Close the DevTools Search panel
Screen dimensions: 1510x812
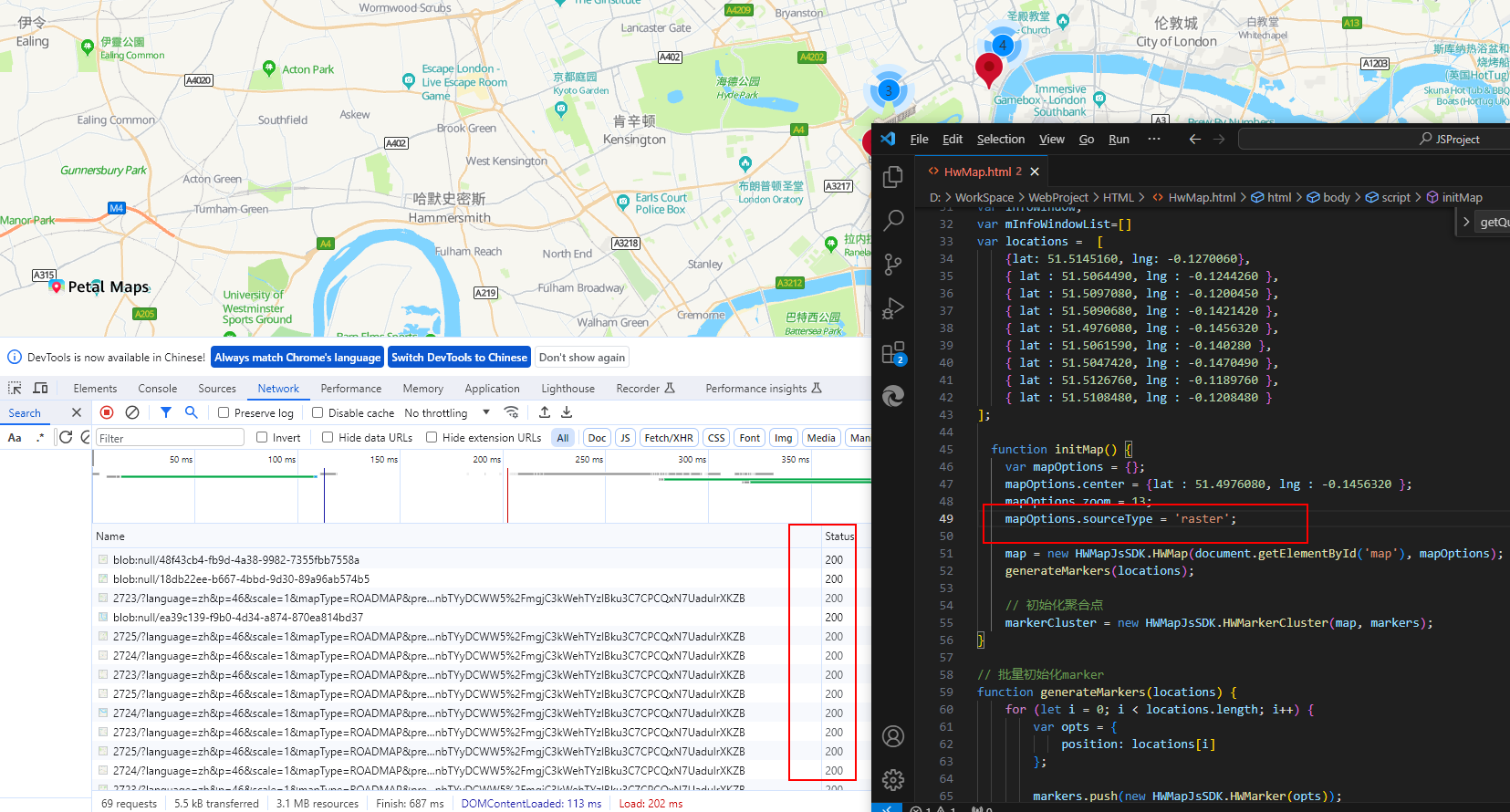click(x=77, y=412)
